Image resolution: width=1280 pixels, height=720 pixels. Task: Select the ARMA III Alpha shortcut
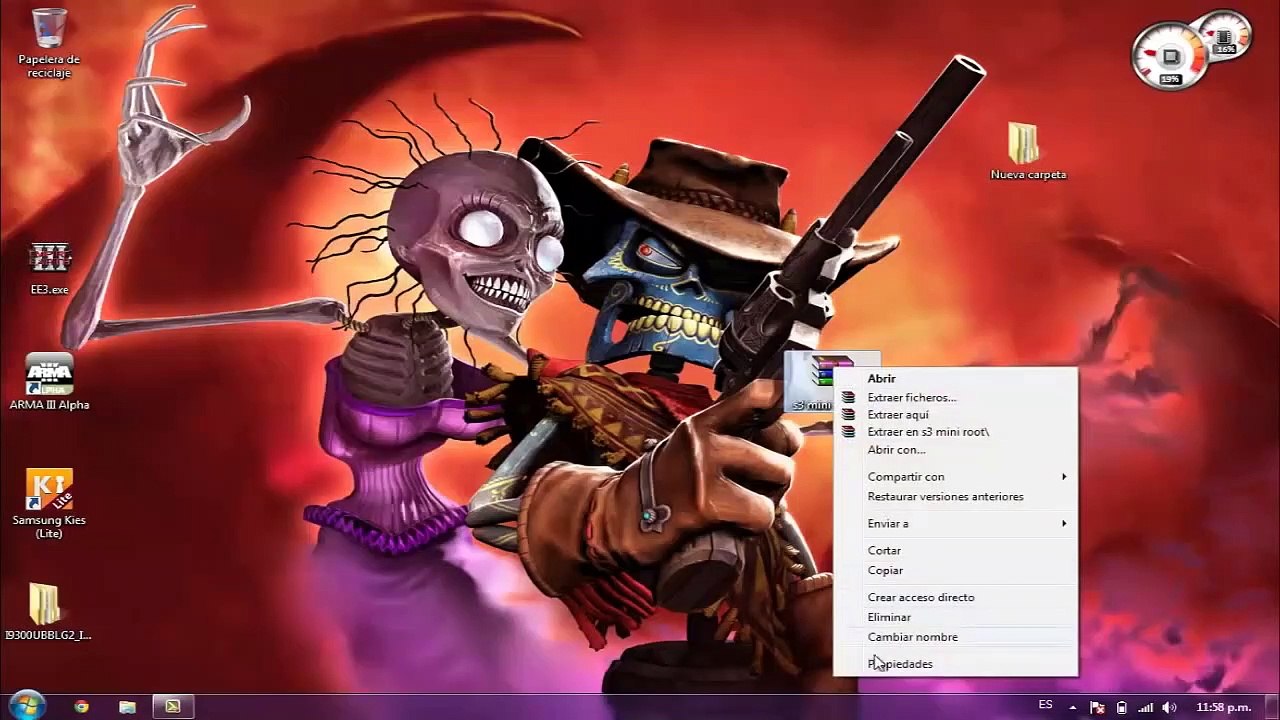click(x=49, y=381)
